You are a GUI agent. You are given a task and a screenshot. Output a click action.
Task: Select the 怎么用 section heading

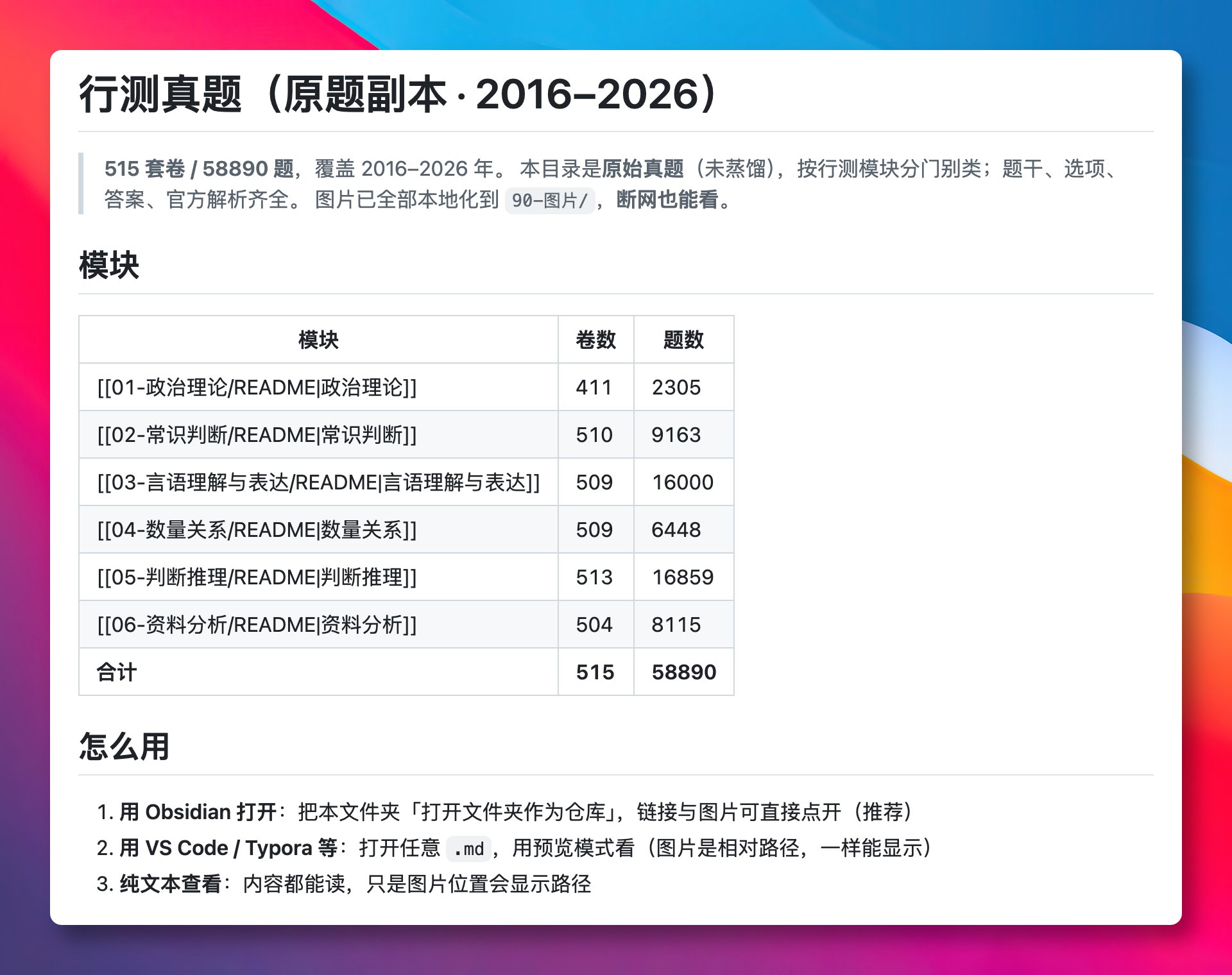pos(124,746)
